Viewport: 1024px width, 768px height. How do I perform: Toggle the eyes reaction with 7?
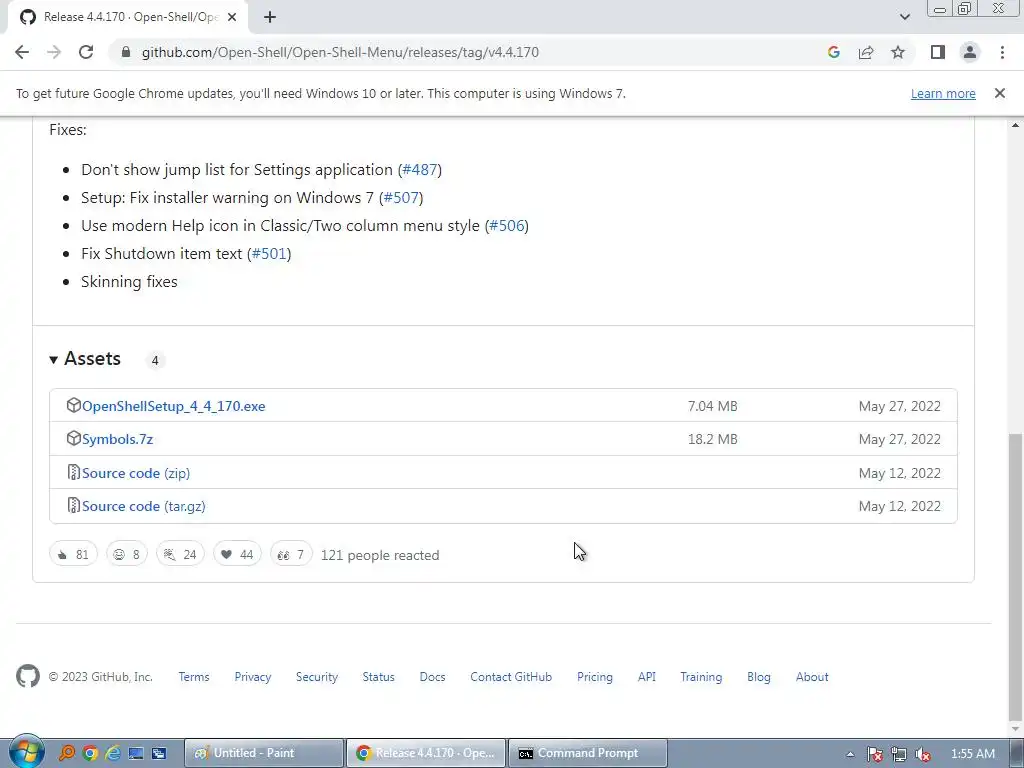tap(291, 554)
